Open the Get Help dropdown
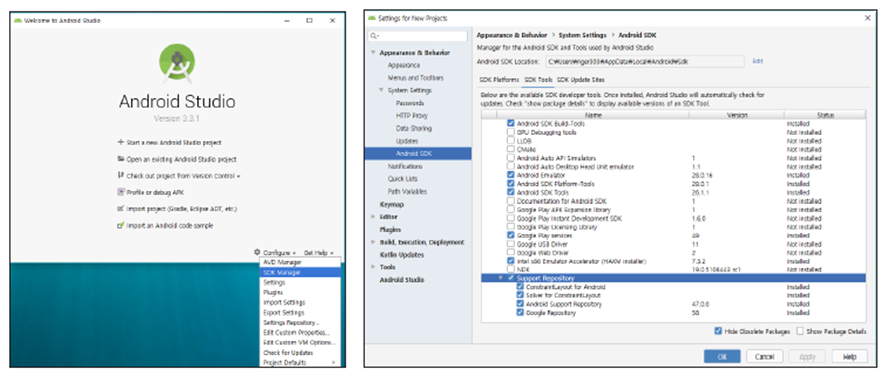888x376 pixels. (319, 253)
